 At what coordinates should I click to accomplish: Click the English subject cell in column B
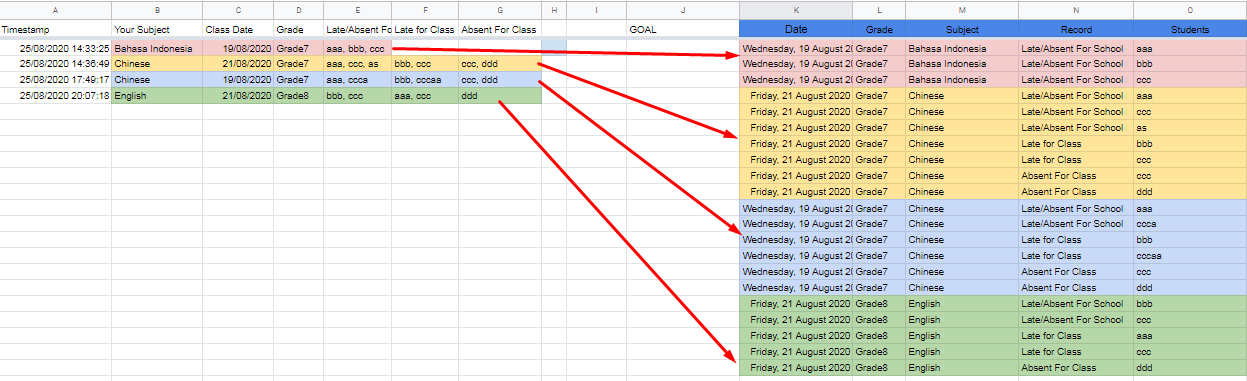coord(157,96)
